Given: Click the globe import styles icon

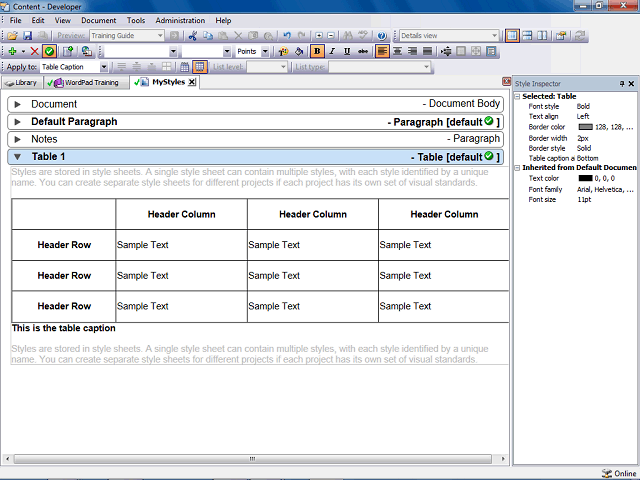Looking at the screenshot, I should click(x=87, y=51).
